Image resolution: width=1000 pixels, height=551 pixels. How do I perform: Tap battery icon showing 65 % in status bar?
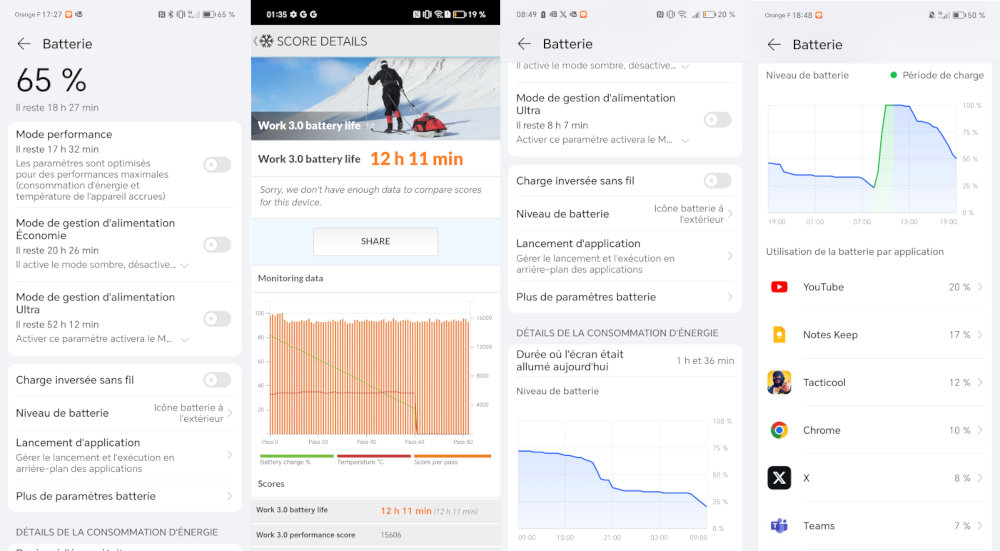(x=209, y=14)
